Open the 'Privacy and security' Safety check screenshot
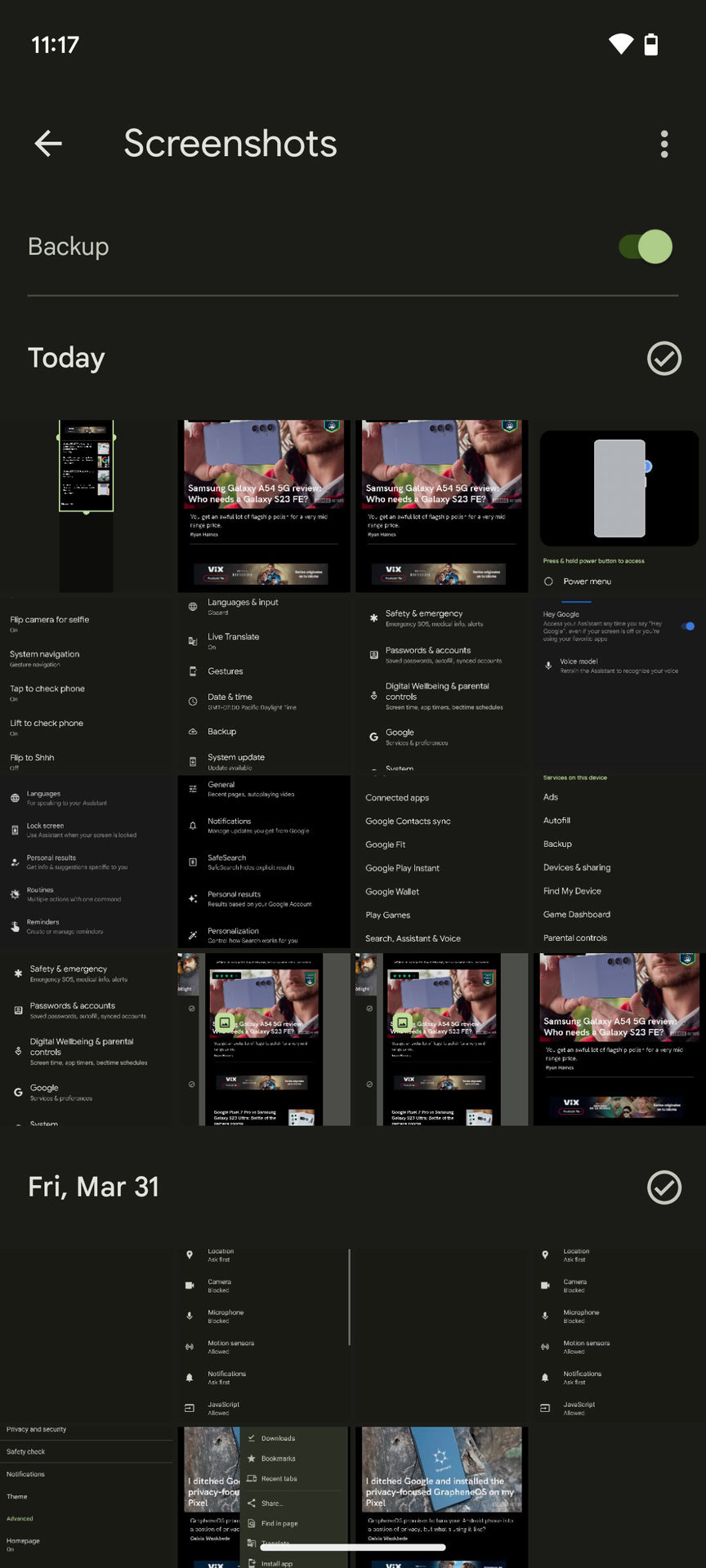The width and height of the screenshot is (706, 1568). [x=86, y=1497]
